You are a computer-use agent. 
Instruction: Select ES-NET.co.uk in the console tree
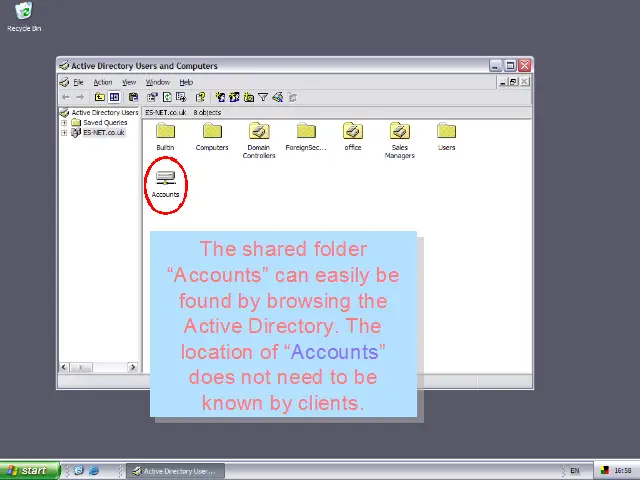click(104, 133)
